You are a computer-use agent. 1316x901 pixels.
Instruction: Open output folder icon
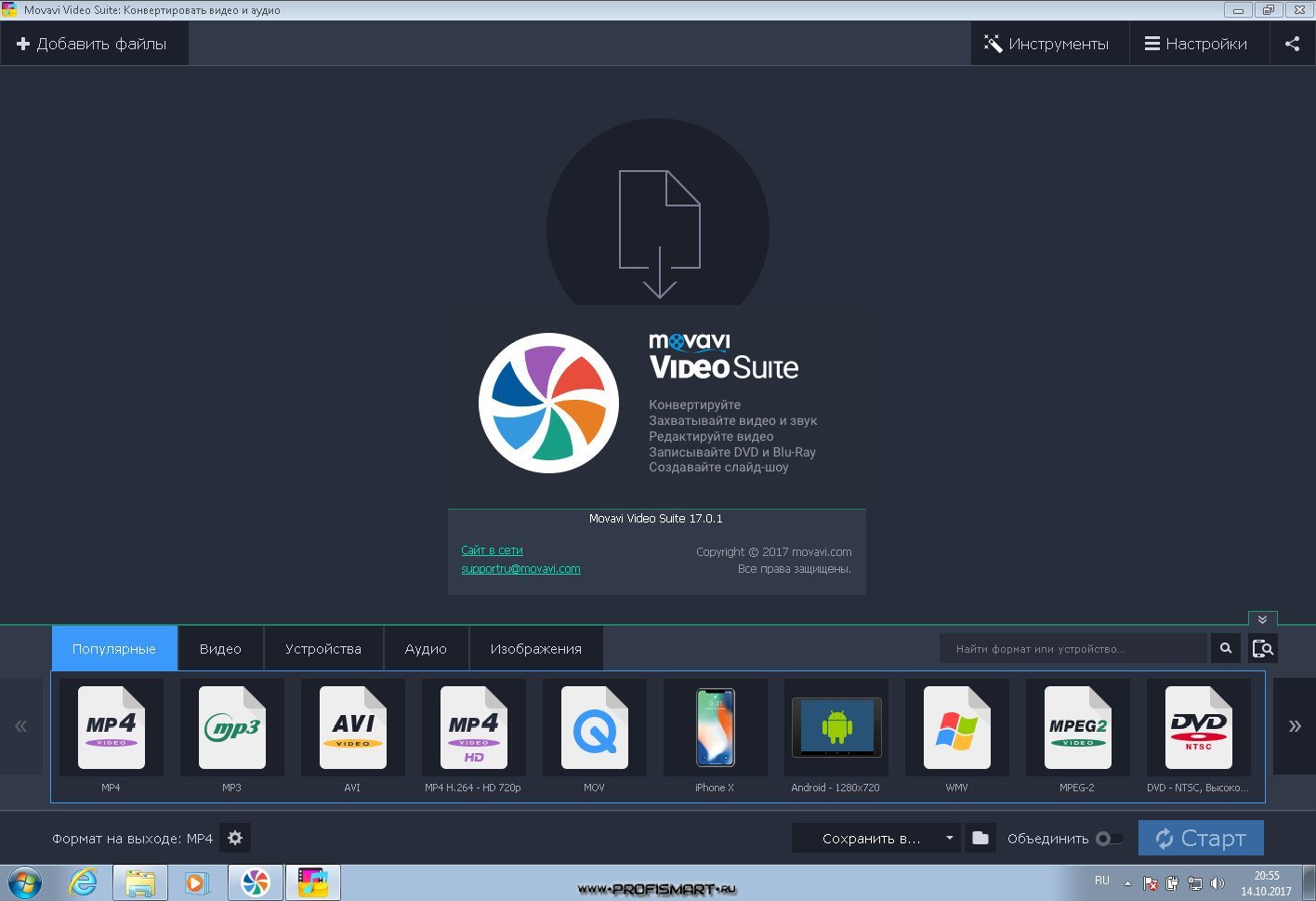coord(980,838)
